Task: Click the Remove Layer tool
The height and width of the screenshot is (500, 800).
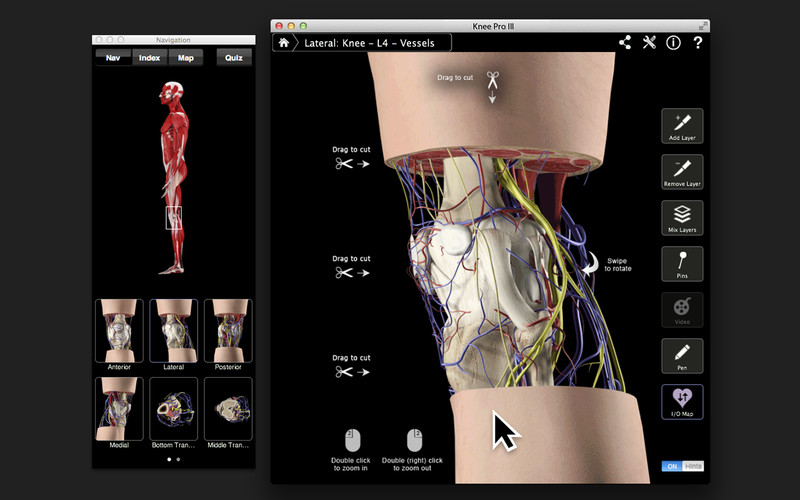Action: point(682,172)
